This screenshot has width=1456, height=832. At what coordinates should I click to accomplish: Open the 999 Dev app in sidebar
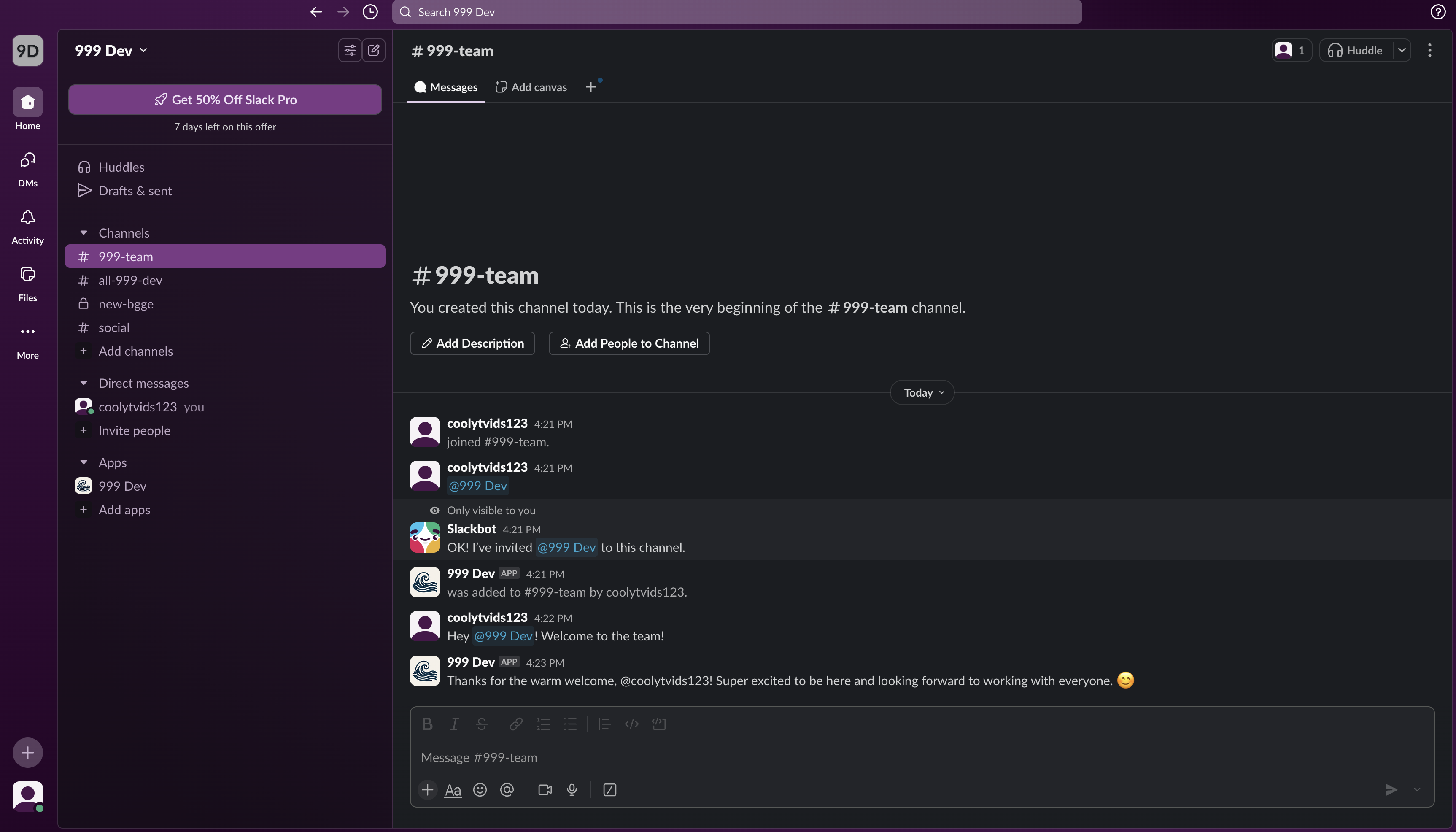(225, 486)
